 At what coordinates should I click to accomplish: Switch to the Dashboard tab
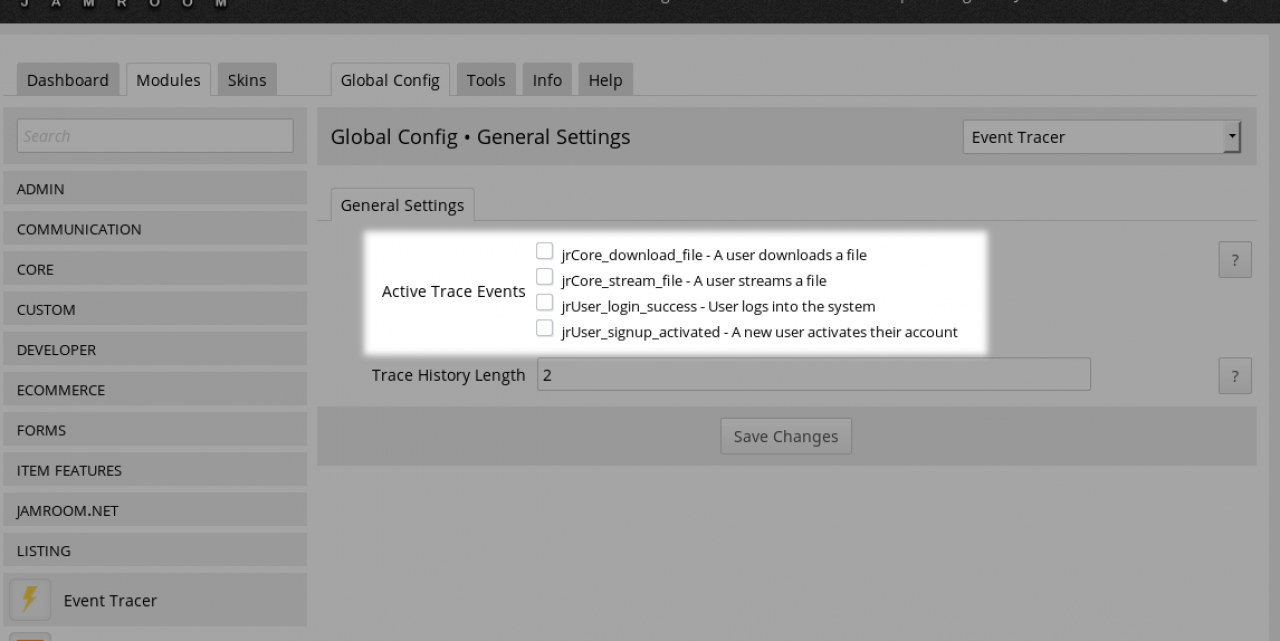(68, 80)
